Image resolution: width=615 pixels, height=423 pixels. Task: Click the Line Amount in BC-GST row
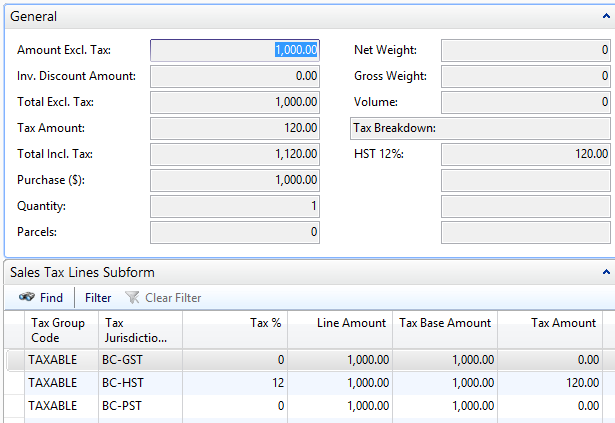340,360
